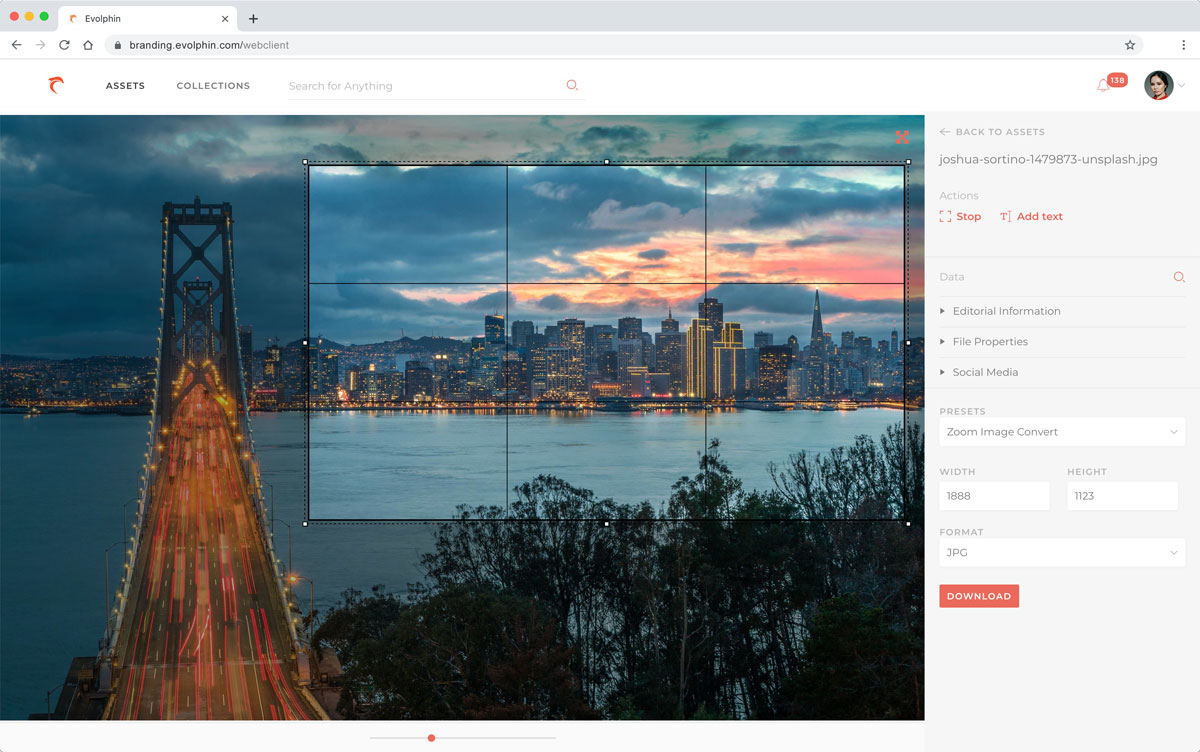
Task: Go to the Collections section
Action: [213, 86]
